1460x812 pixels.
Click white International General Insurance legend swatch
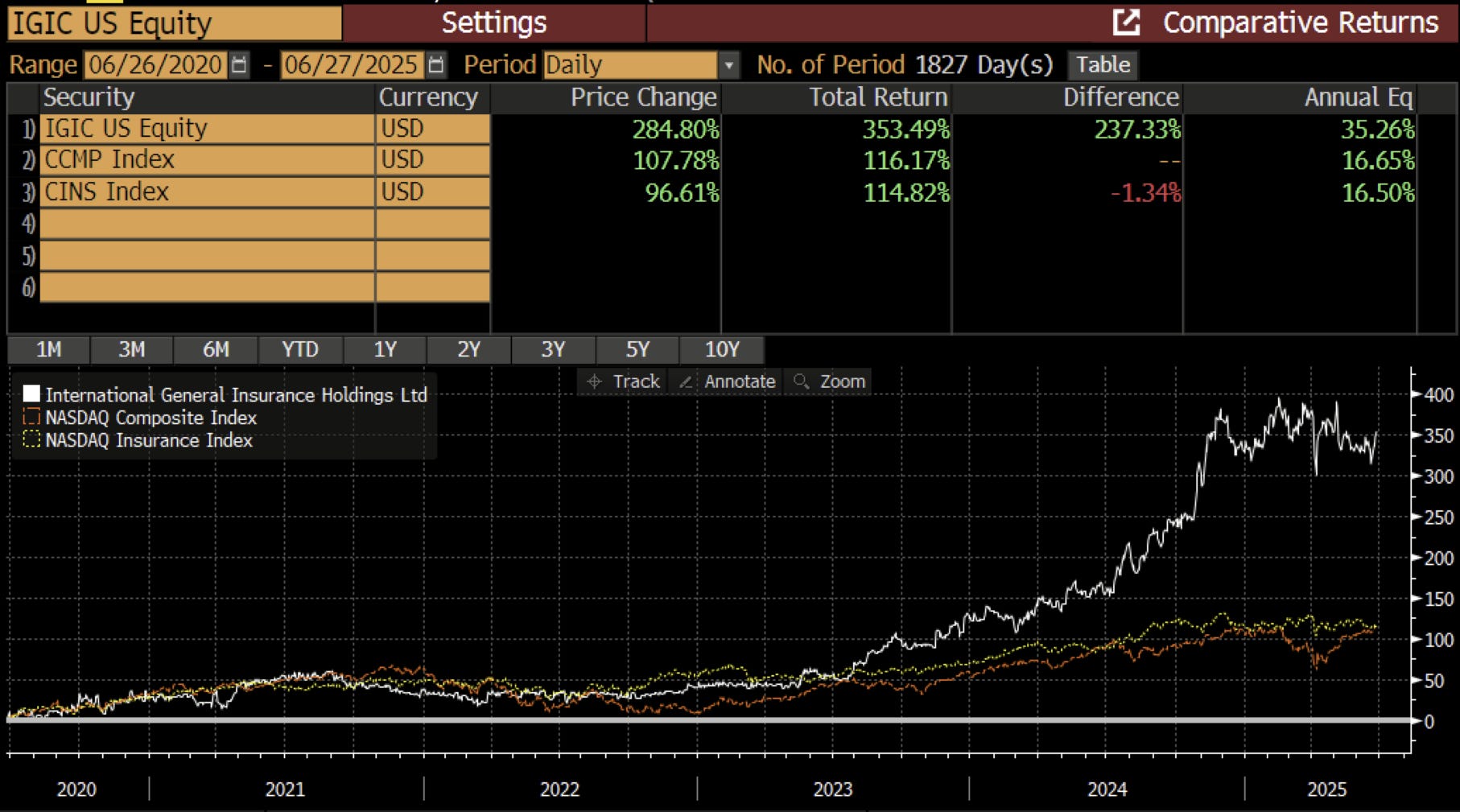(31, 394)
